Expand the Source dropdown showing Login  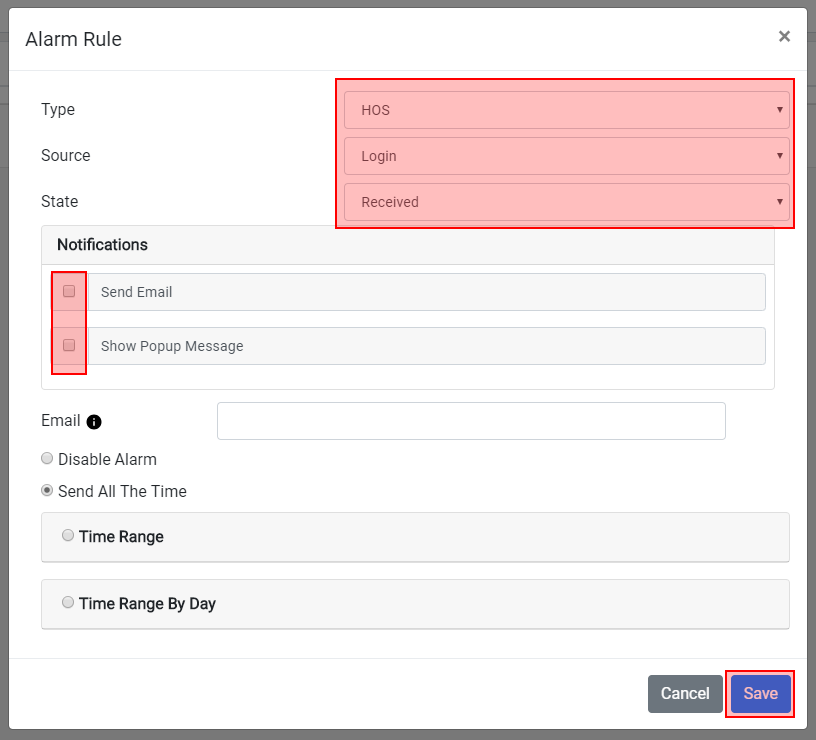click(567, 156)
